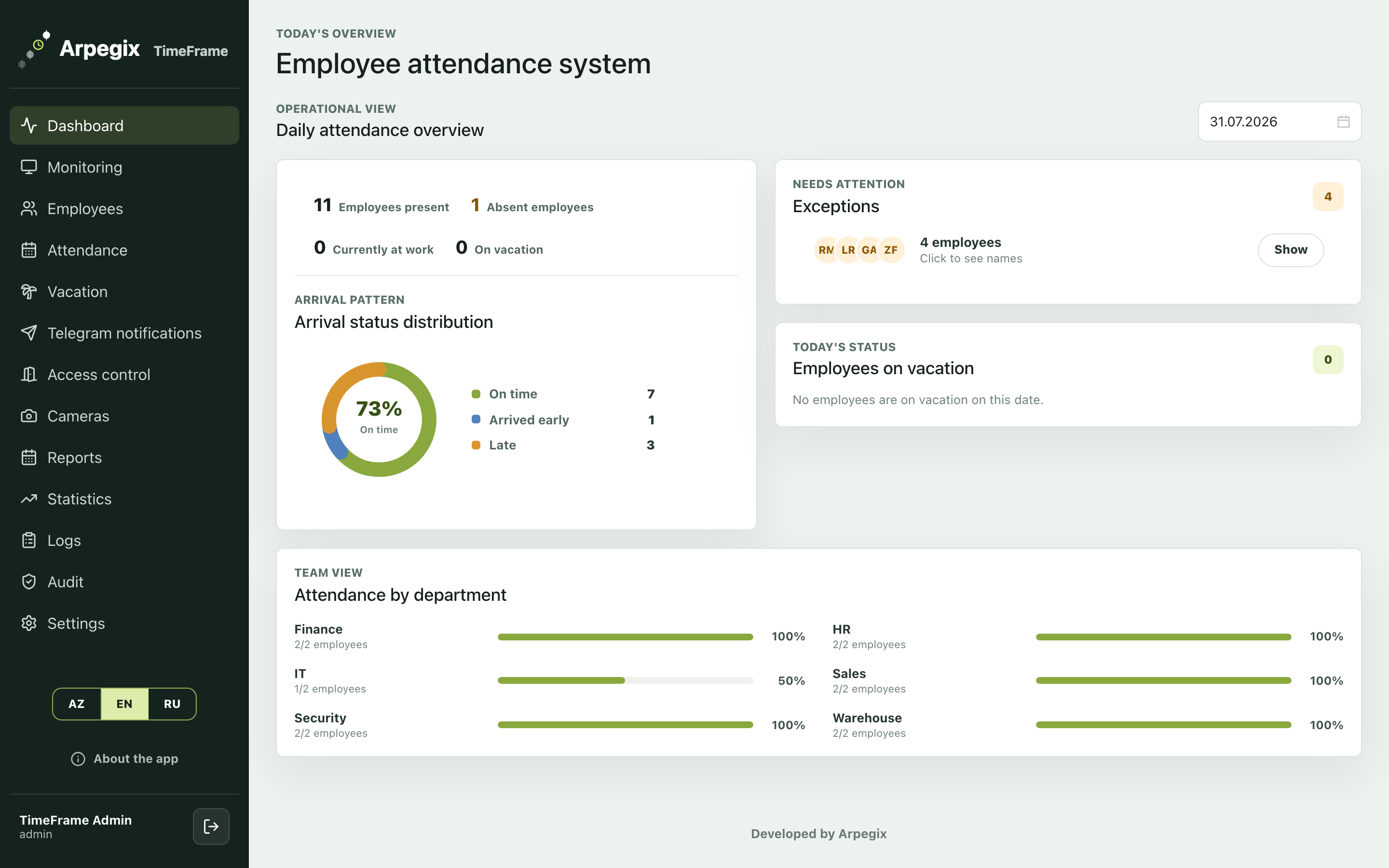The height and width of the screenshot is (868, 1389).
Task: Click the Dashboard activity icon
Action: point(29,125)
